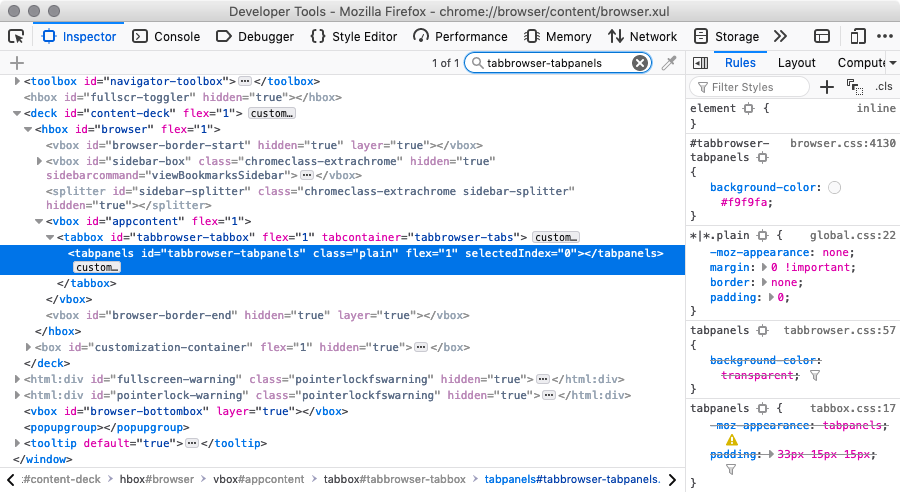
Task: Toggle responsive design mode
Action: pyautogui.click(x=857, y=37)
